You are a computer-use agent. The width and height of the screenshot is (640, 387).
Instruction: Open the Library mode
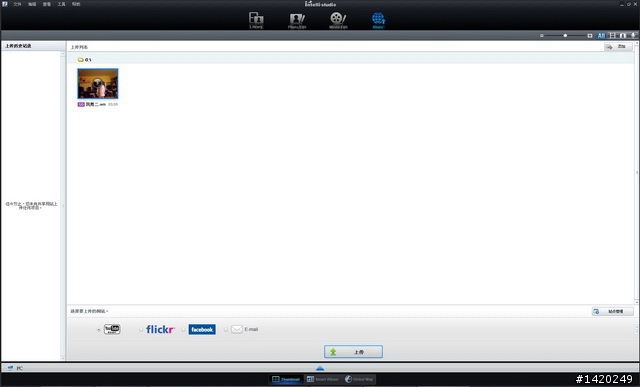pyautogui.click(x=256, y=20)
